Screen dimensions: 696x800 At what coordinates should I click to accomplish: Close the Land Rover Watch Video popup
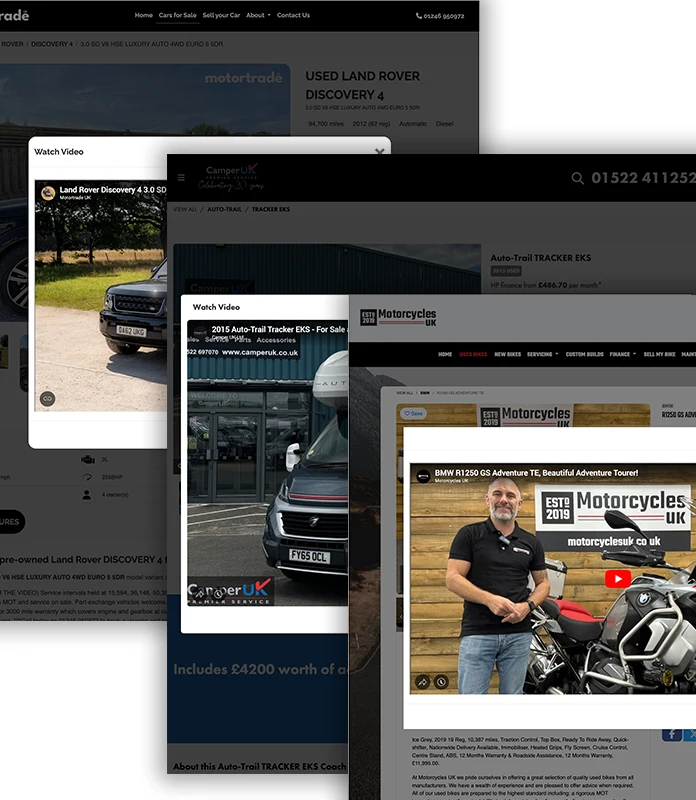[379, 152]
